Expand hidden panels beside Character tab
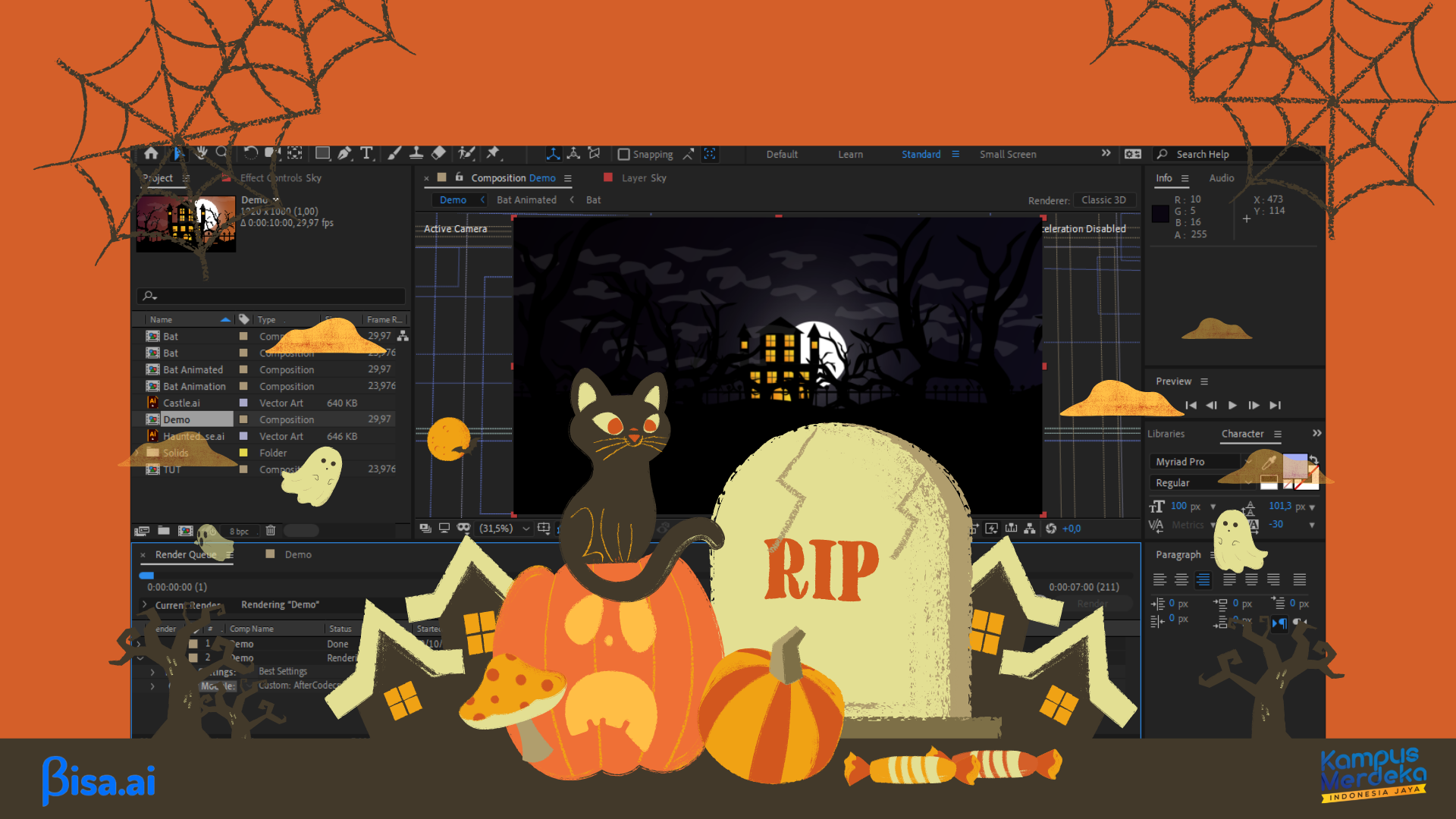This screenshot has height=819, width=1456. (1317, 433)
